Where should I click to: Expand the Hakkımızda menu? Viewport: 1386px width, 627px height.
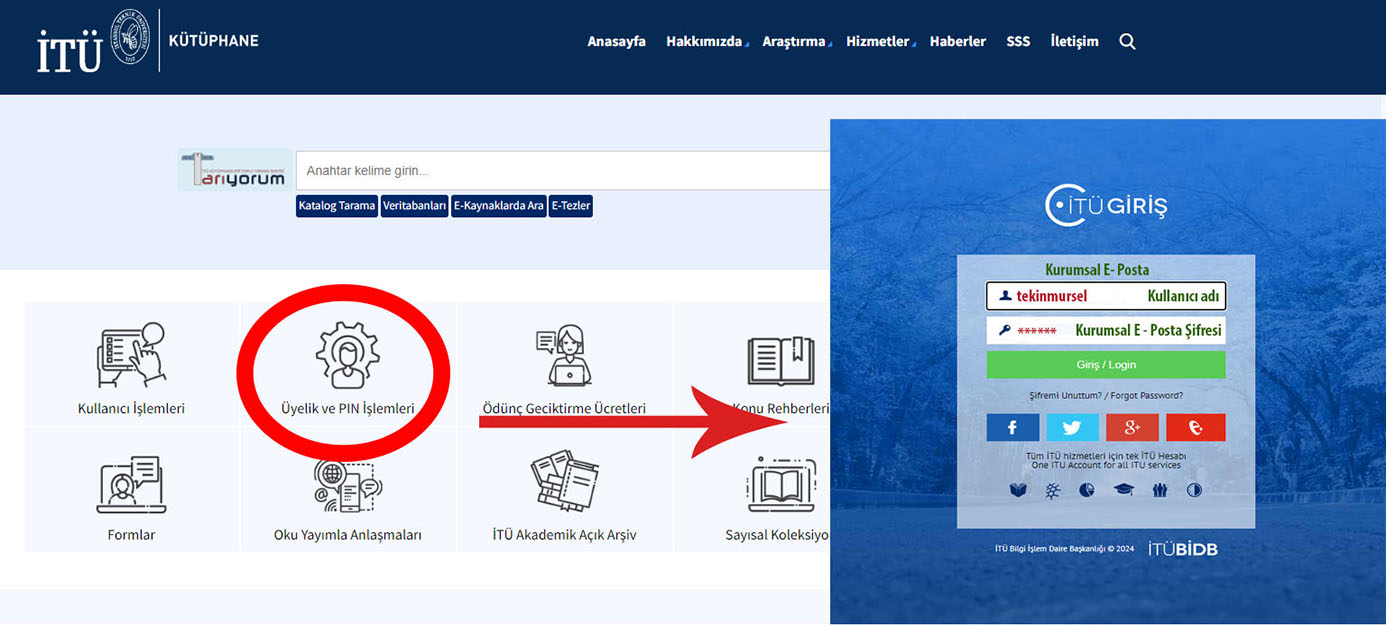tap(705, 42)
